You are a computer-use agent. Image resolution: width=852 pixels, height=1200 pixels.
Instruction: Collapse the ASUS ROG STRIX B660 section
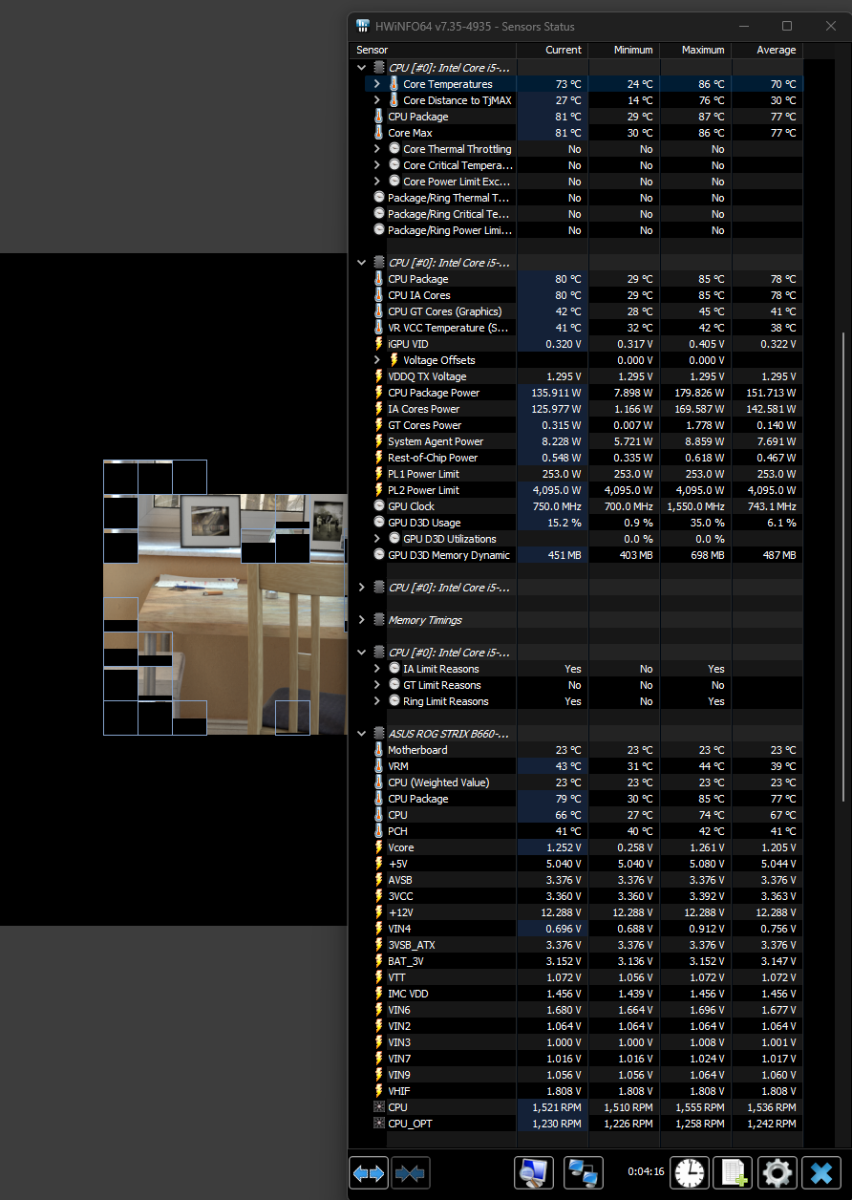tap(362, 734)
